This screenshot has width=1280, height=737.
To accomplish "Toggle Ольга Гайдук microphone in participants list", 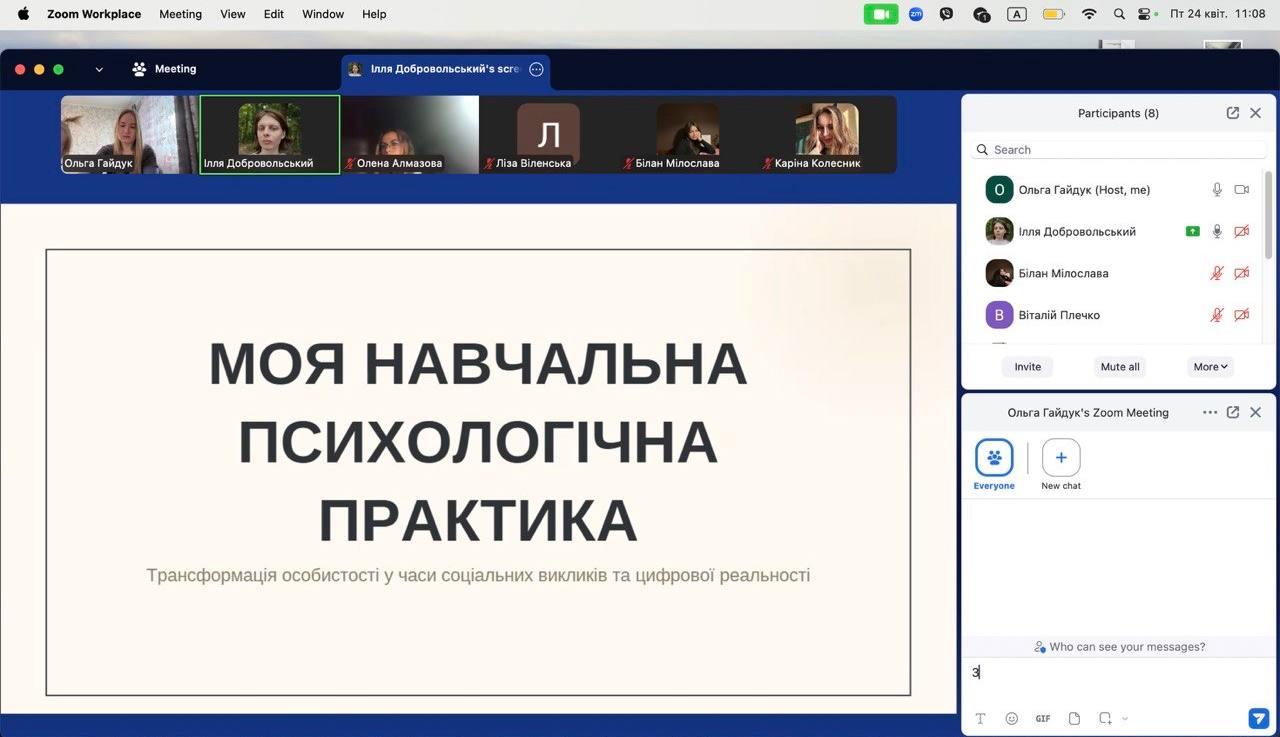I will point(1217,189).
